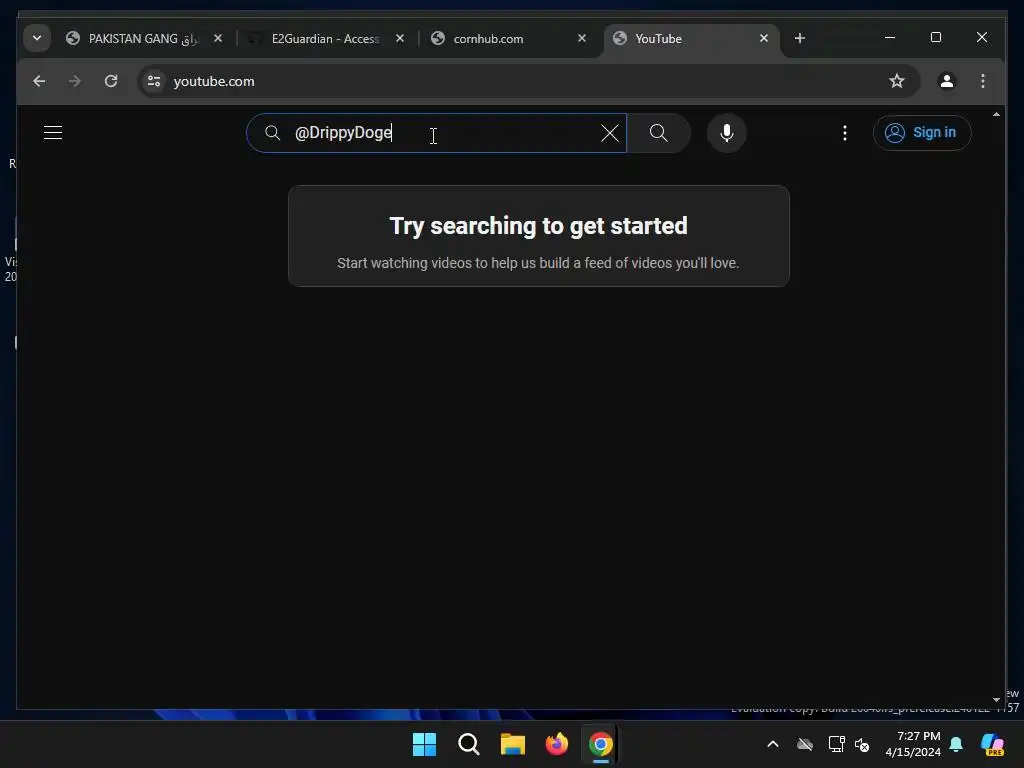This screenshot has height=768, width=1024.
Task: Click the scrollbar down arrow
Action: [996, 699]
